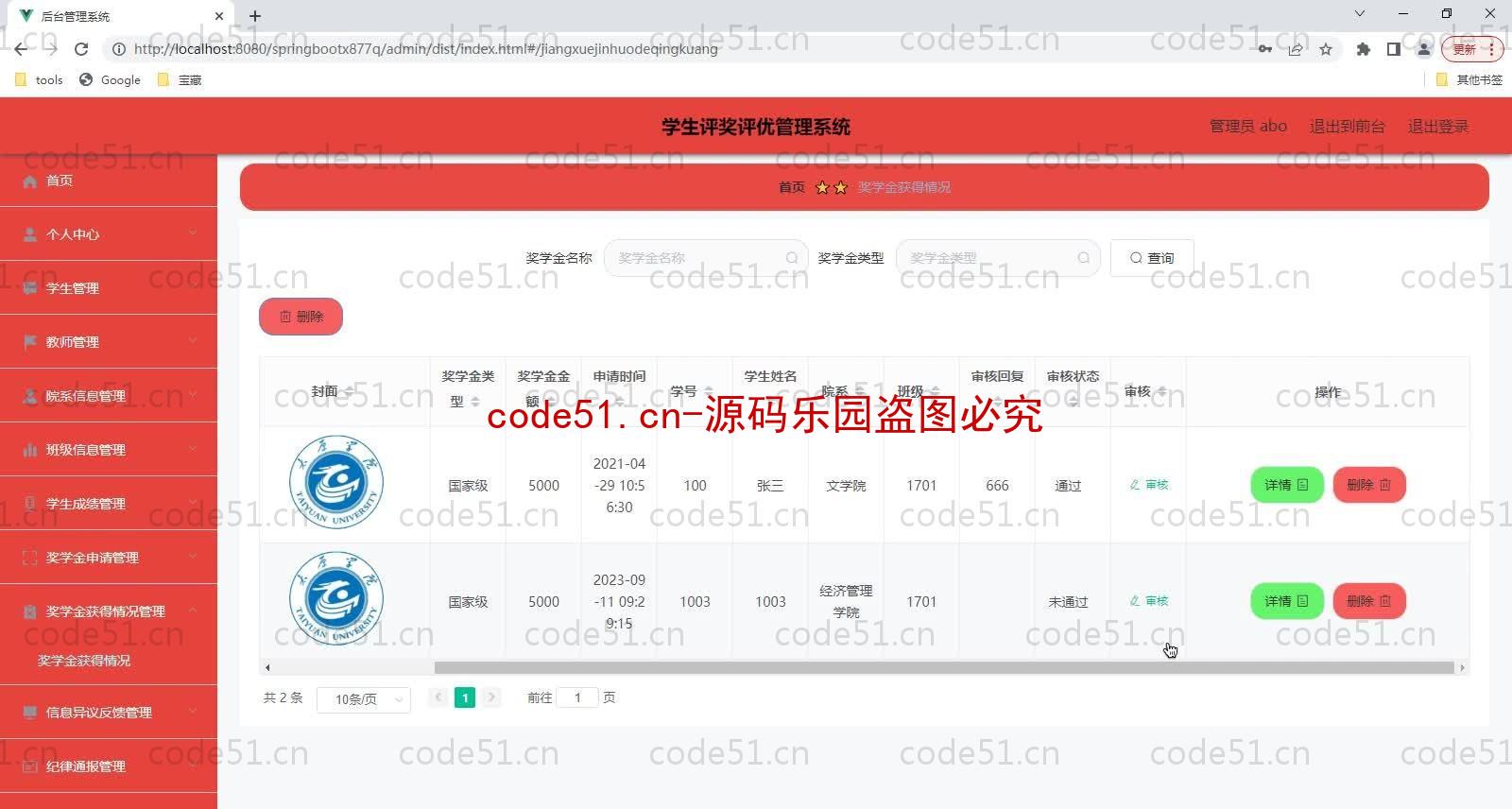Click the home icon beside 首页
The height and width of the screenshot is (809, 1512).
coord(30,181)
